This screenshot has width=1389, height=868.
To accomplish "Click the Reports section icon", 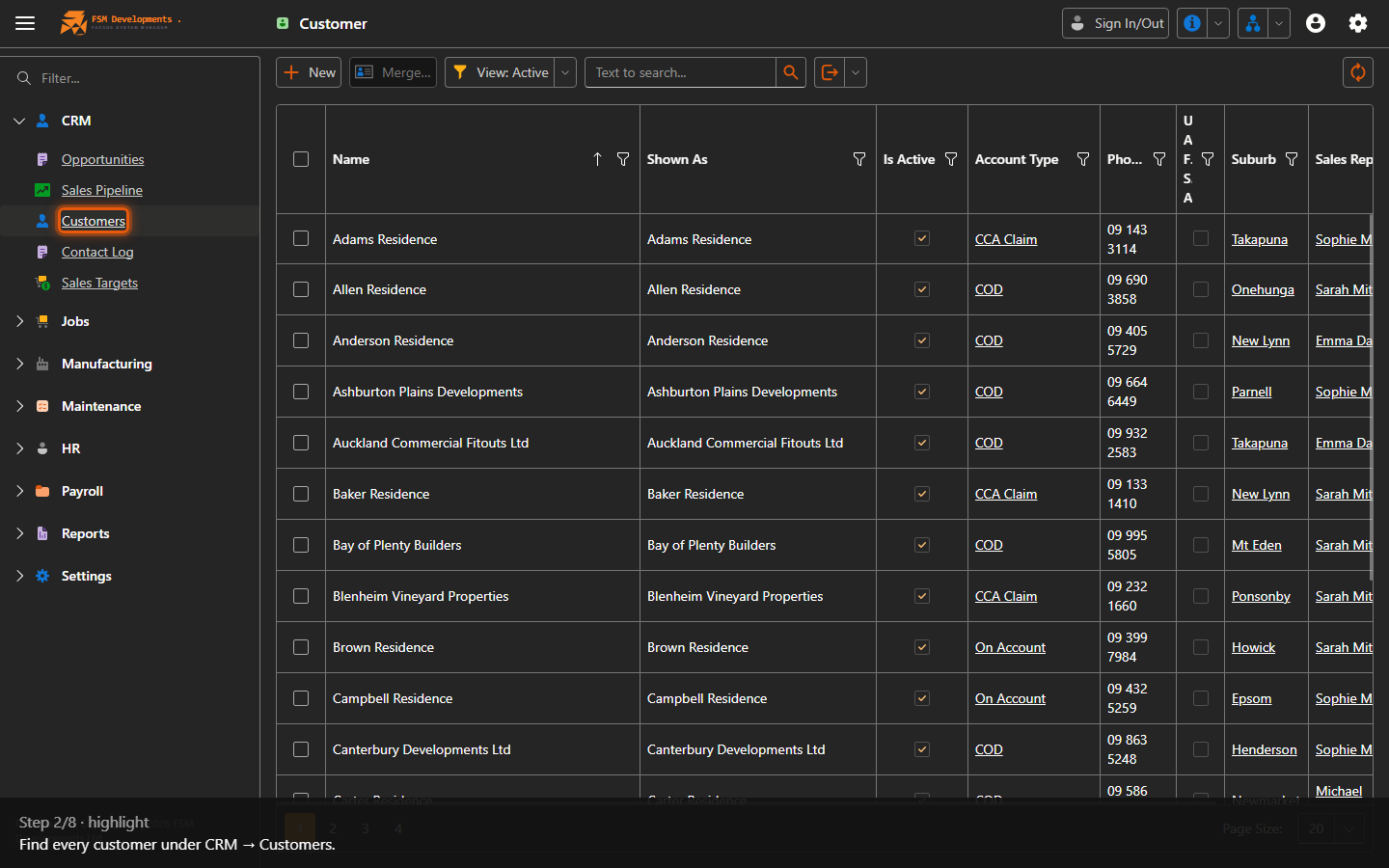I will [42, 533].
